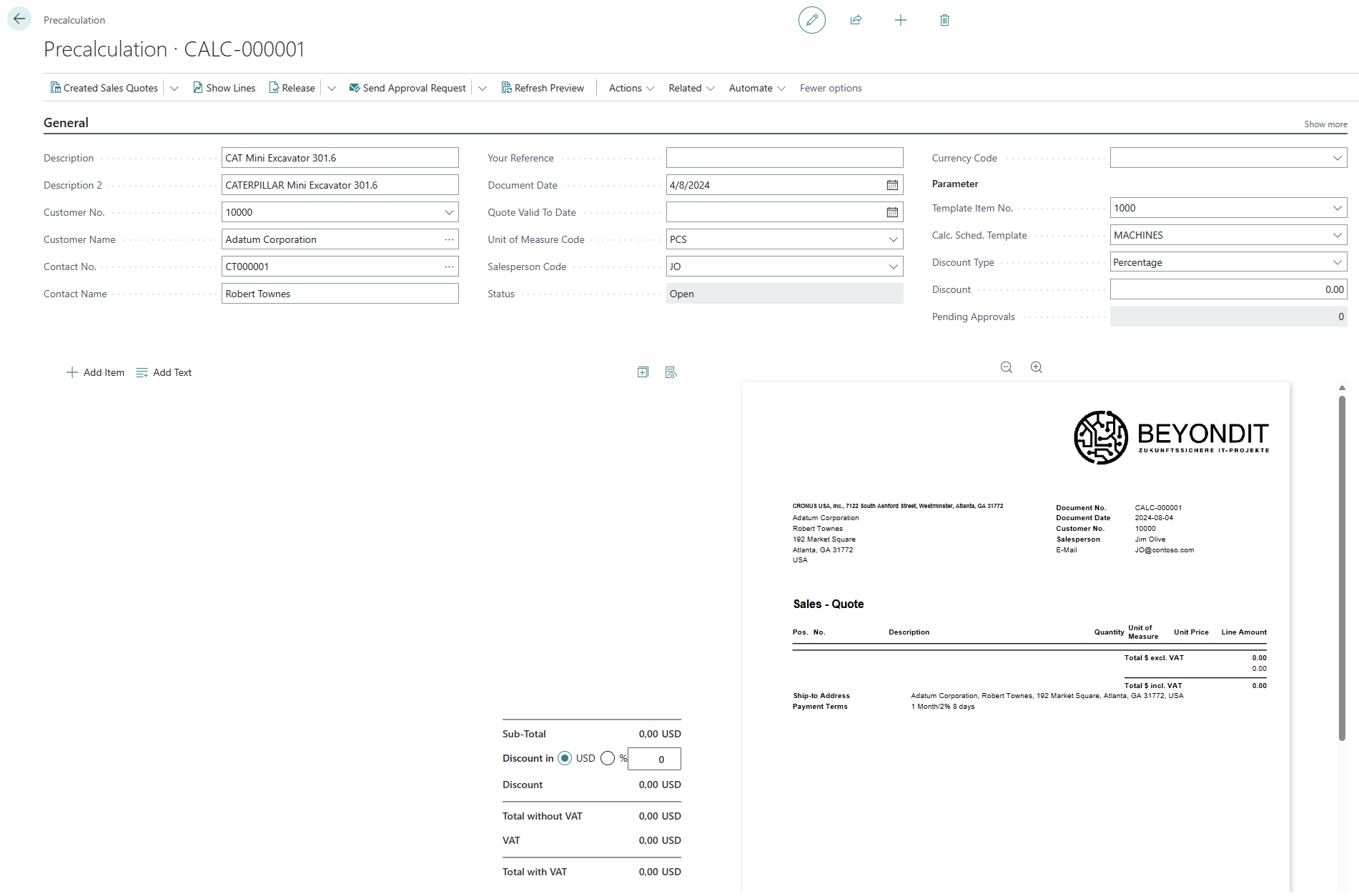Viewport: 1359px width, 896px height.
Task: Open the Related menu
Action: coord(691,88)
